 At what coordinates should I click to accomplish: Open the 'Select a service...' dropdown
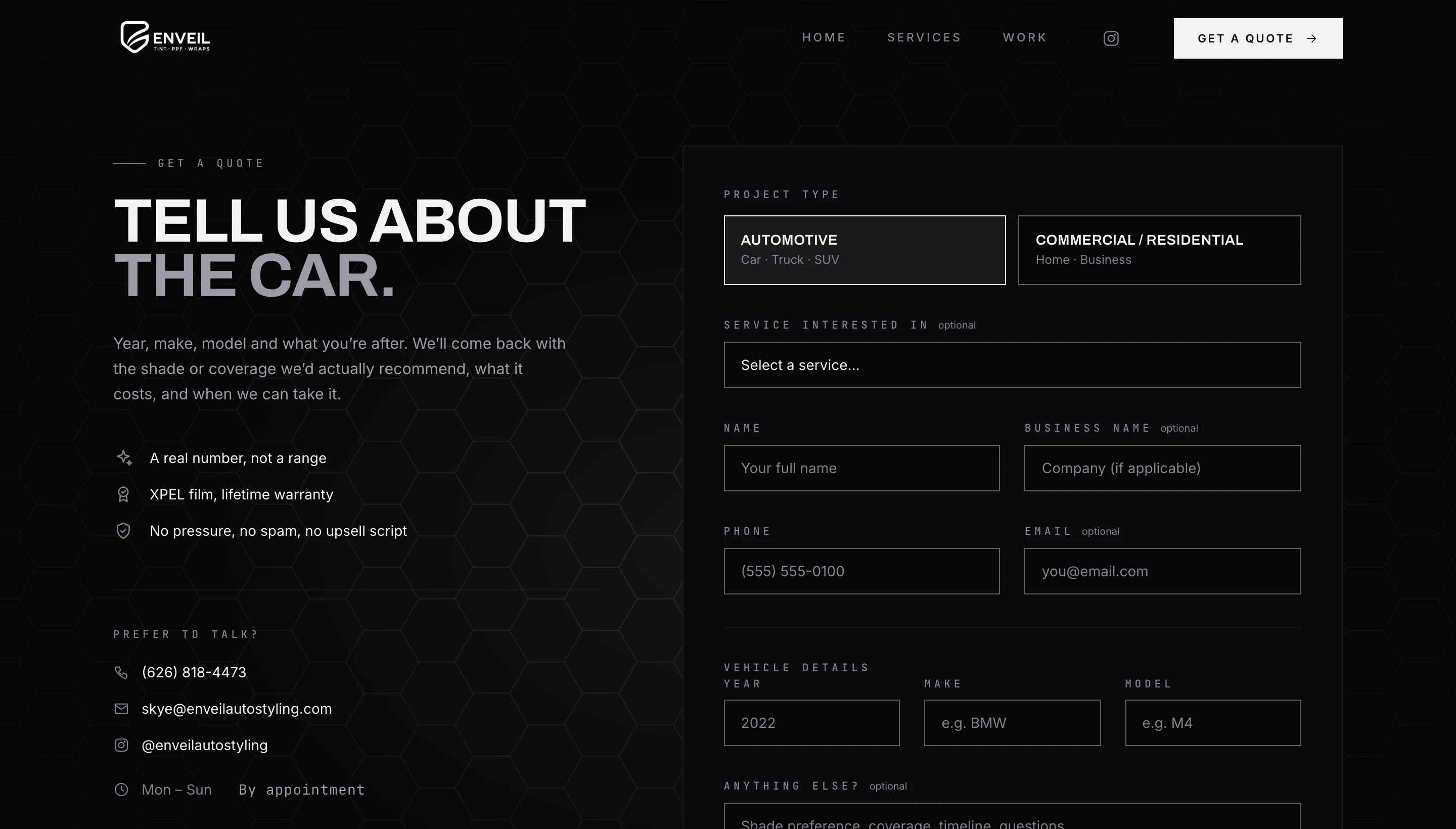click(1012, 365)
